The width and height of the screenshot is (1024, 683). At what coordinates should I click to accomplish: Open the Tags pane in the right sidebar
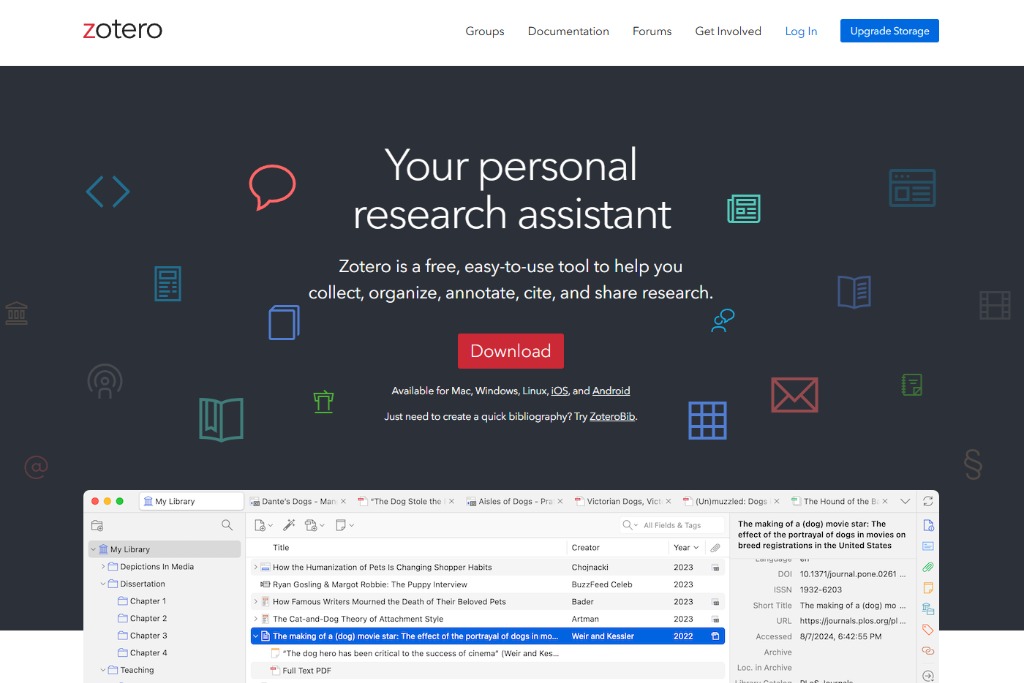(928, 629)
